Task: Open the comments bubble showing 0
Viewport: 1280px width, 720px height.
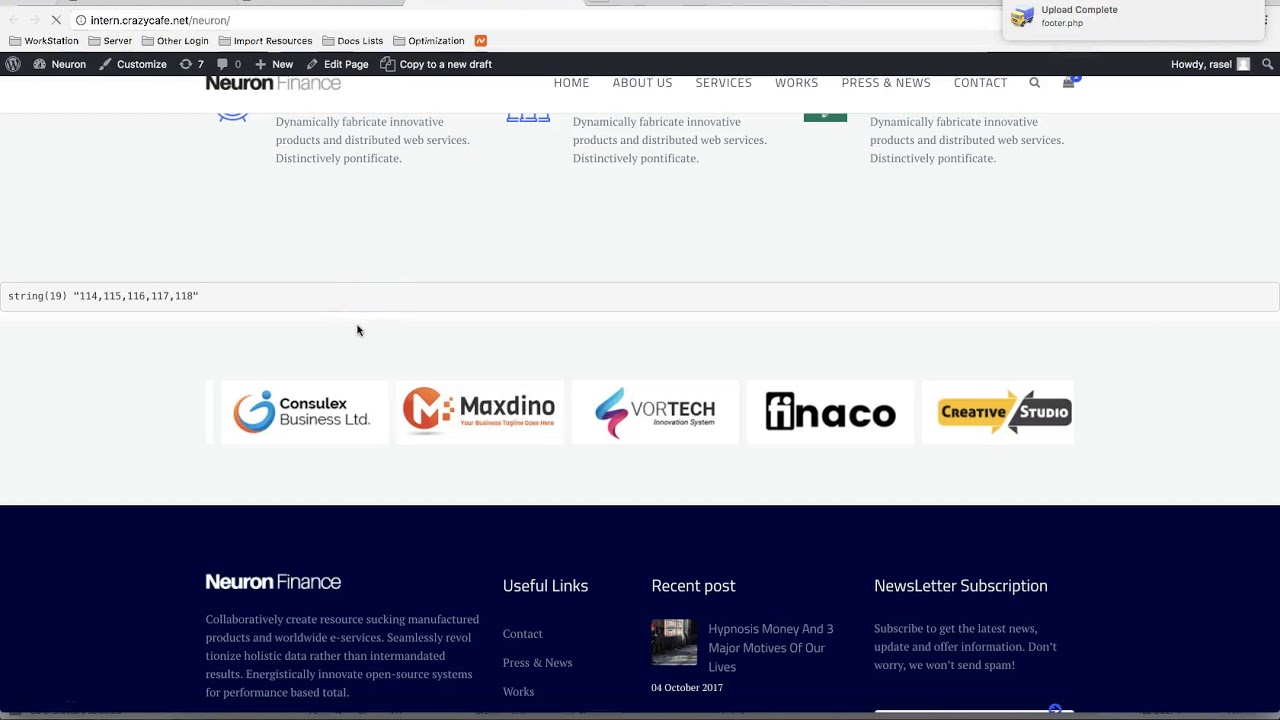Action: point(229,64)
